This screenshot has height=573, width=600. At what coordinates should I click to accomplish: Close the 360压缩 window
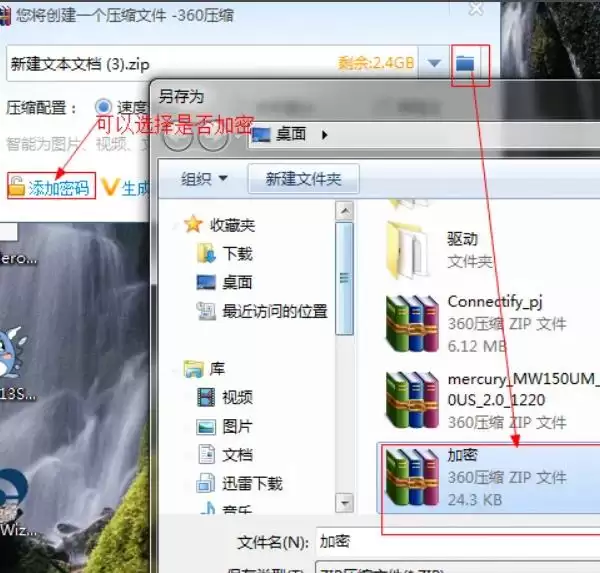coord(476,8)
